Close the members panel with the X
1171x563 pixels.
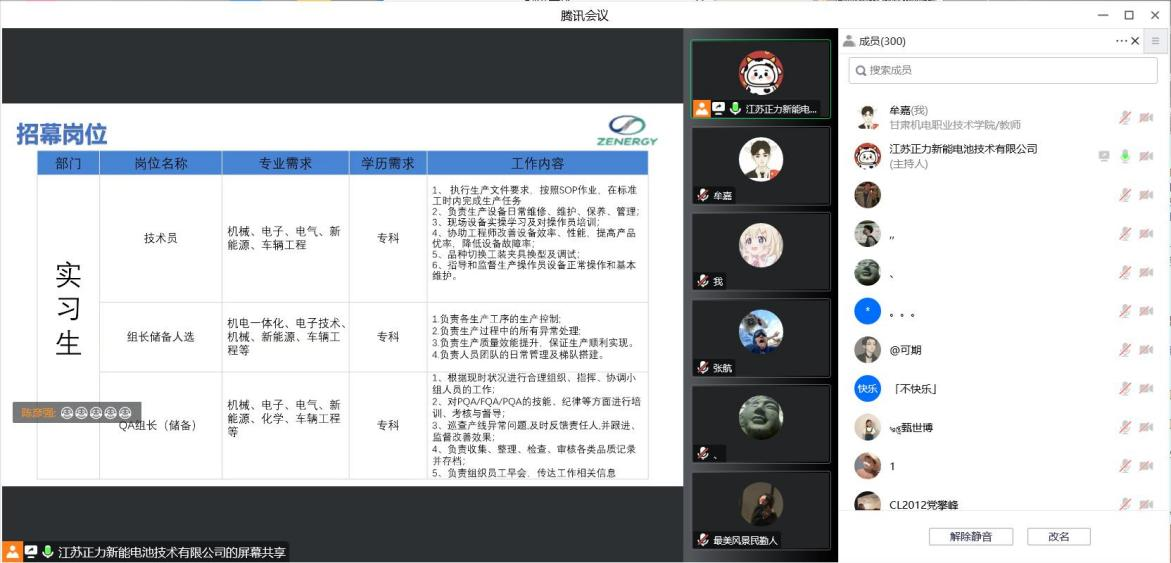tap(1135, 41)
